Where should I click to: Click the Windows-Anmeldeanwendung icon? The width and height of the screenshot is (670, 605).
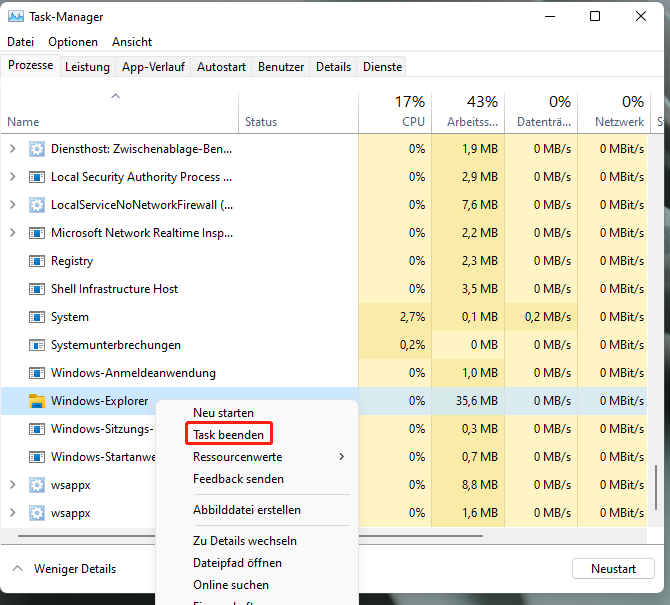(x=37, y=373)
